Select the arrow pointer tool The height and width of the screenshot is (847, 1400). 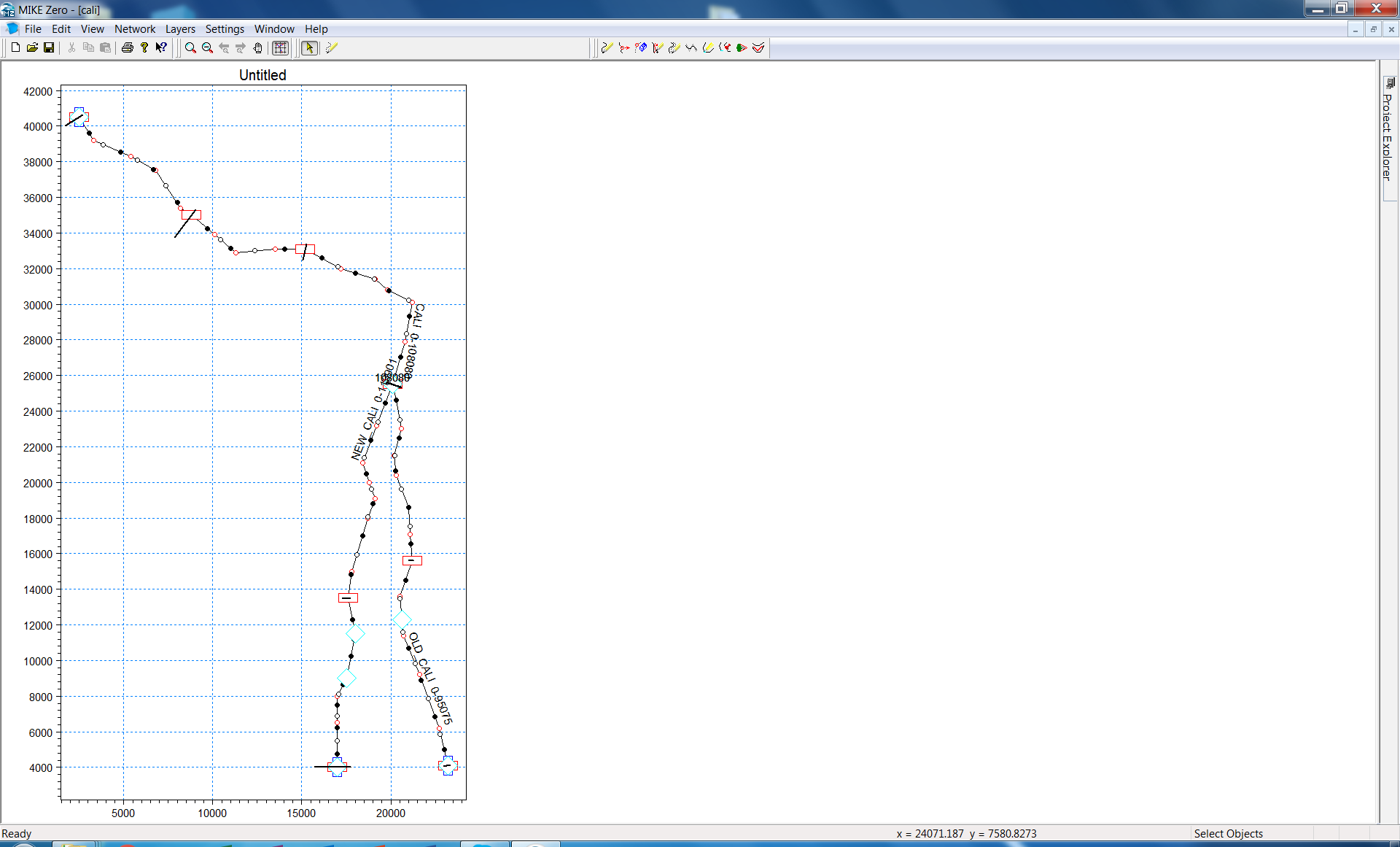coord(310,47)
